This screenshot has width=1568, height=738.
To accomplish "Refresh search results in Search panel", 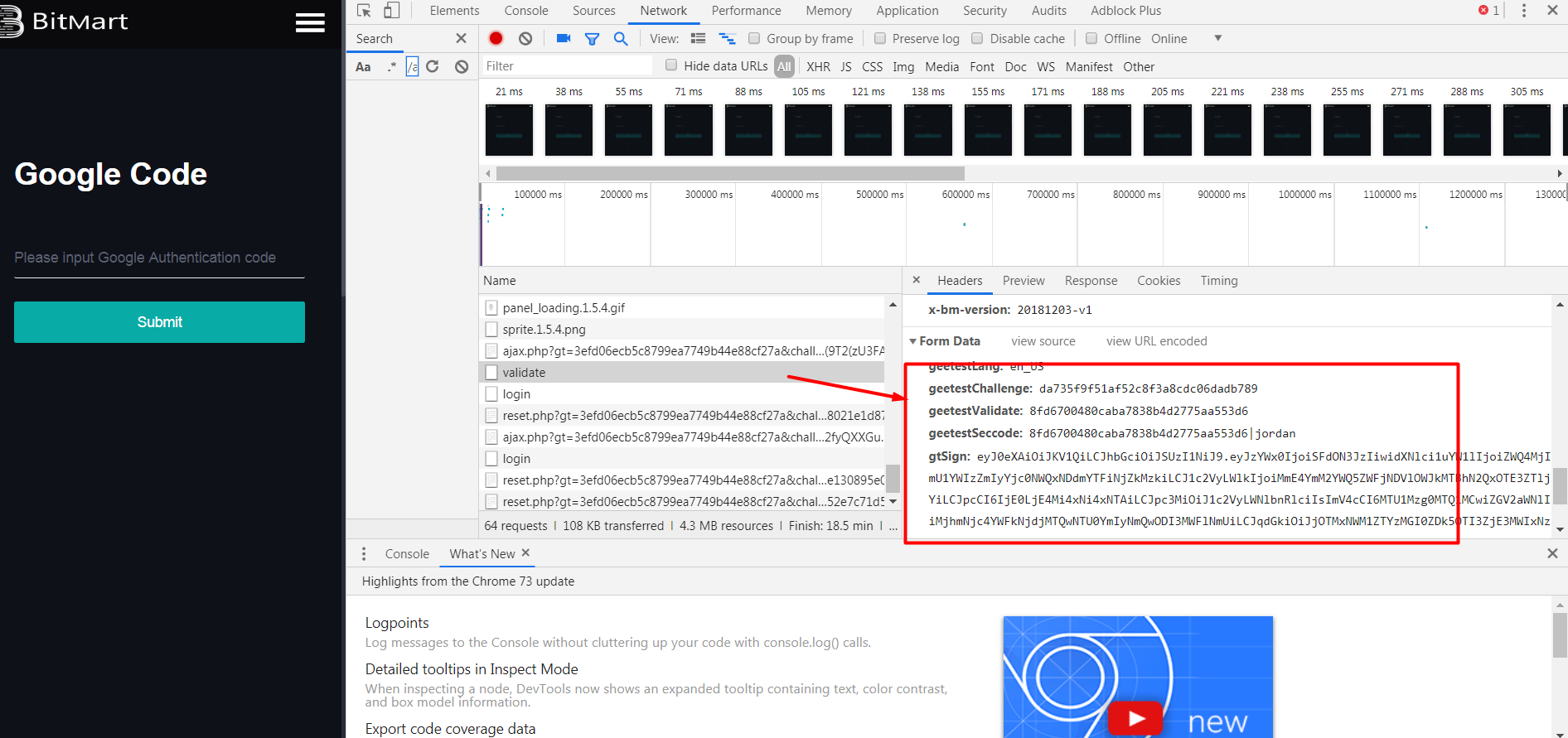I will [x=433, y=66].
